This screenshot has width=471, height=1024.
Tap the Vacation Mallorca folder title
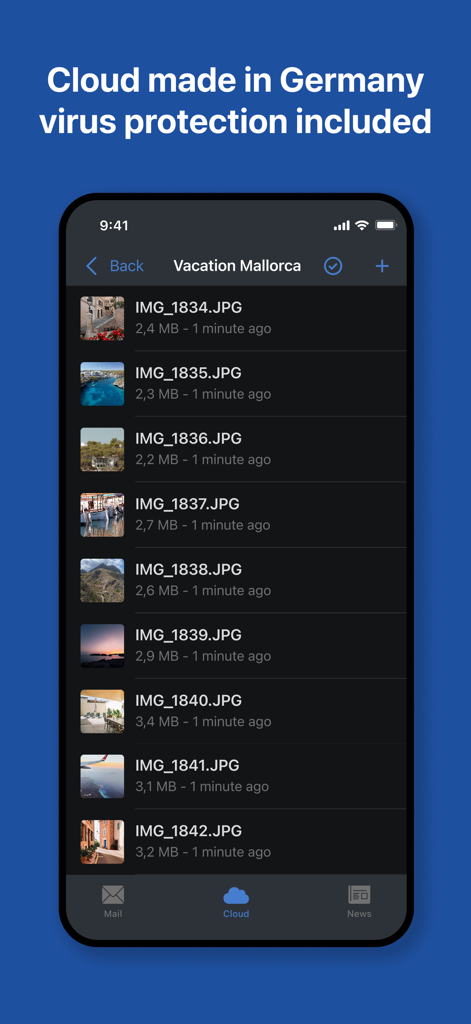pyautogui.click(x=237, y=266)
